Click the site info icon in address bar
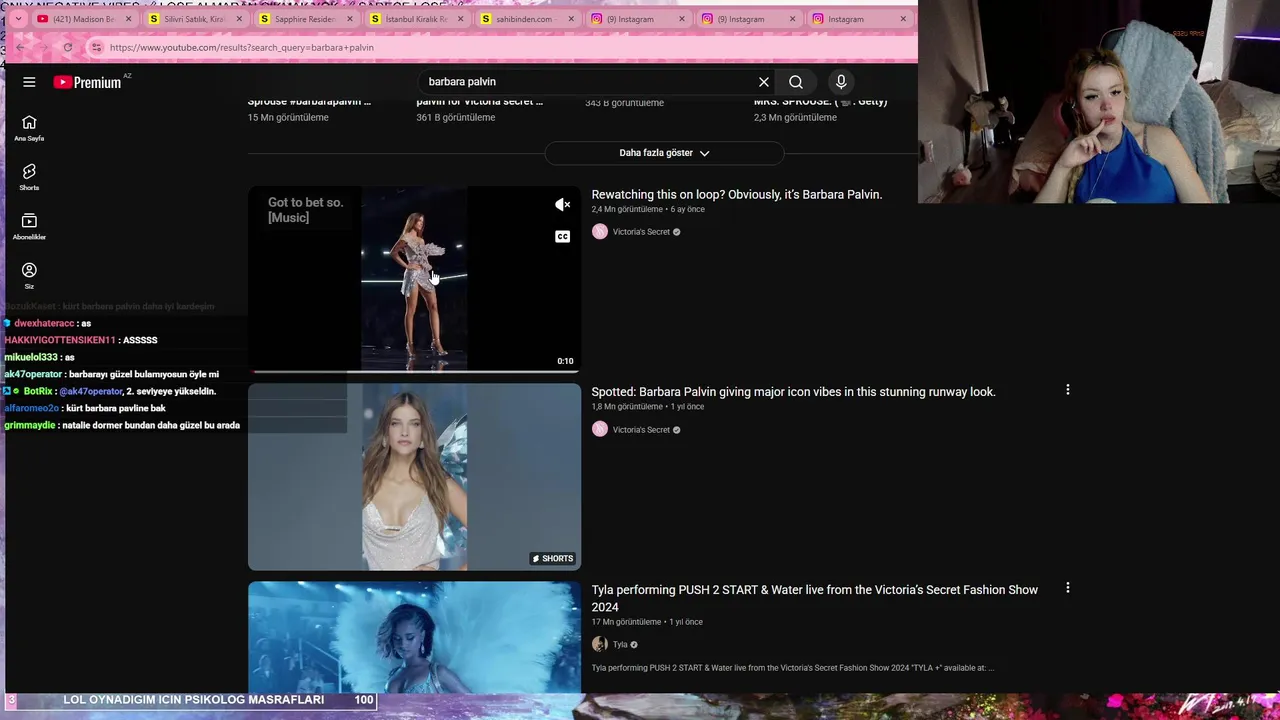 [96, 47]
